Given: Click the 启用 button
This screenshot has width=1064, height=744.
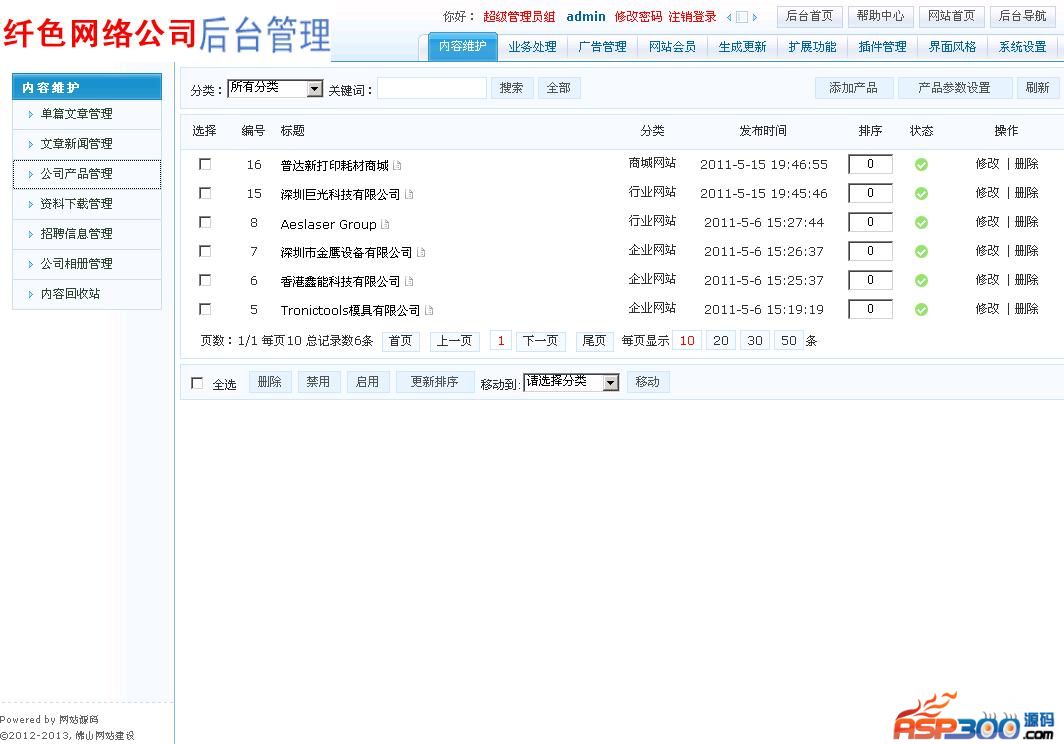Looking at the screenshot, I should [368, 382].
